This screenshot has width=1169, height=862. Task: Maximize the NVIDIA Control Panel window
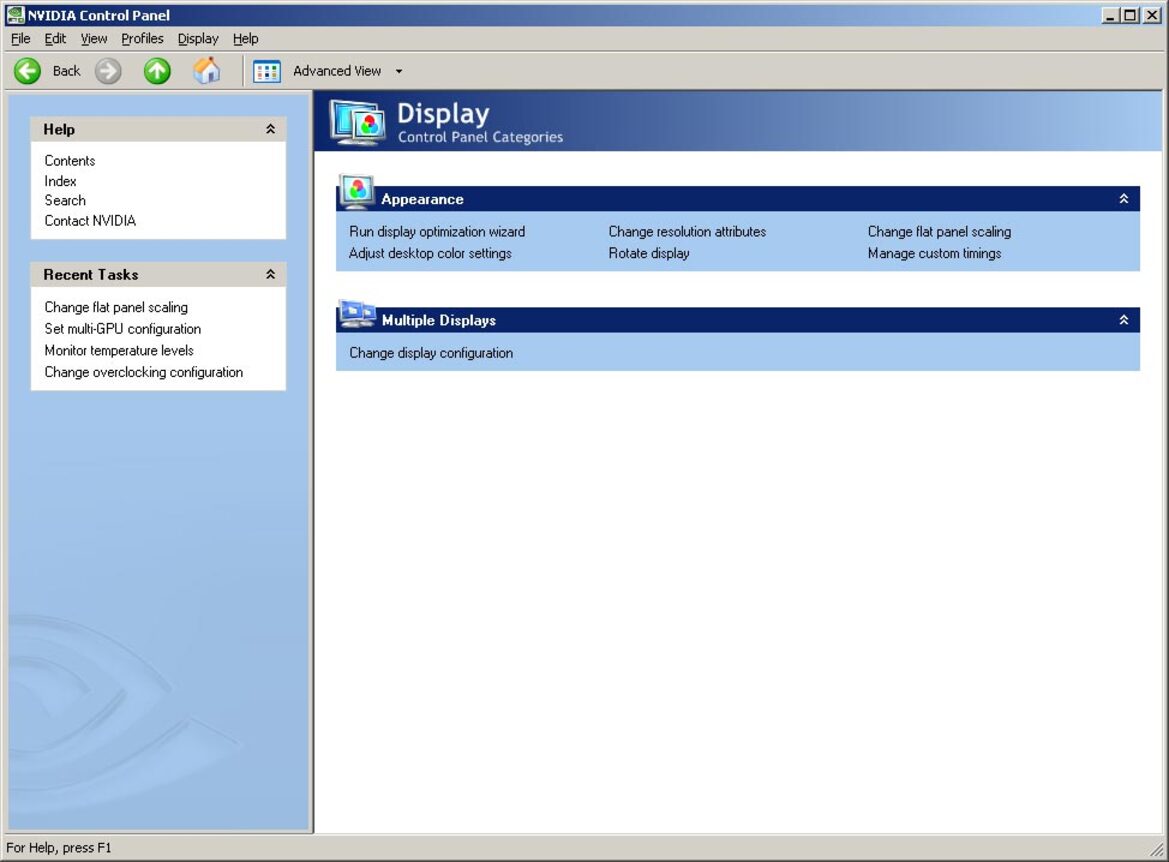[1130, 15]
